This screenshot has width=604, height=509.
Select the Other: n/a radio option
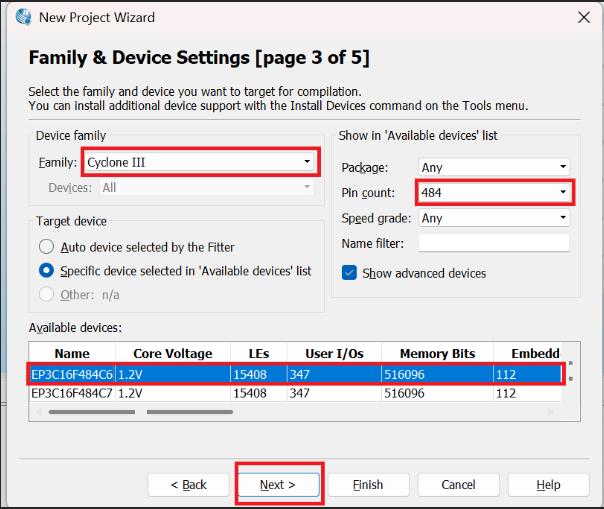pyautogui.click(x=46, y=294)
